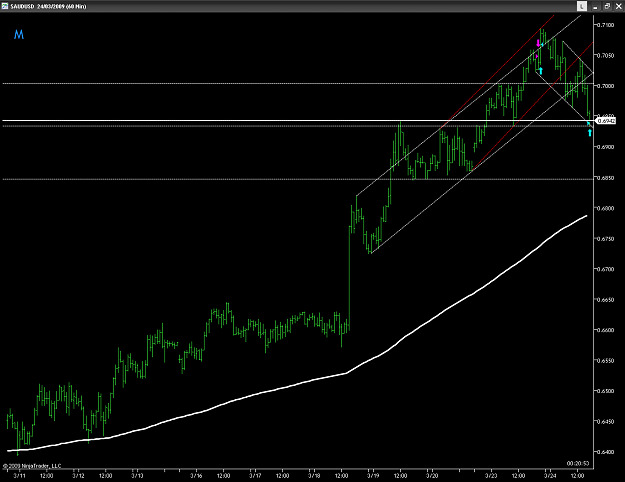This screenshot has height=482, width=625.
Task: Click the 3/18 date label on time axis
Action: click(x=314, y=476)
